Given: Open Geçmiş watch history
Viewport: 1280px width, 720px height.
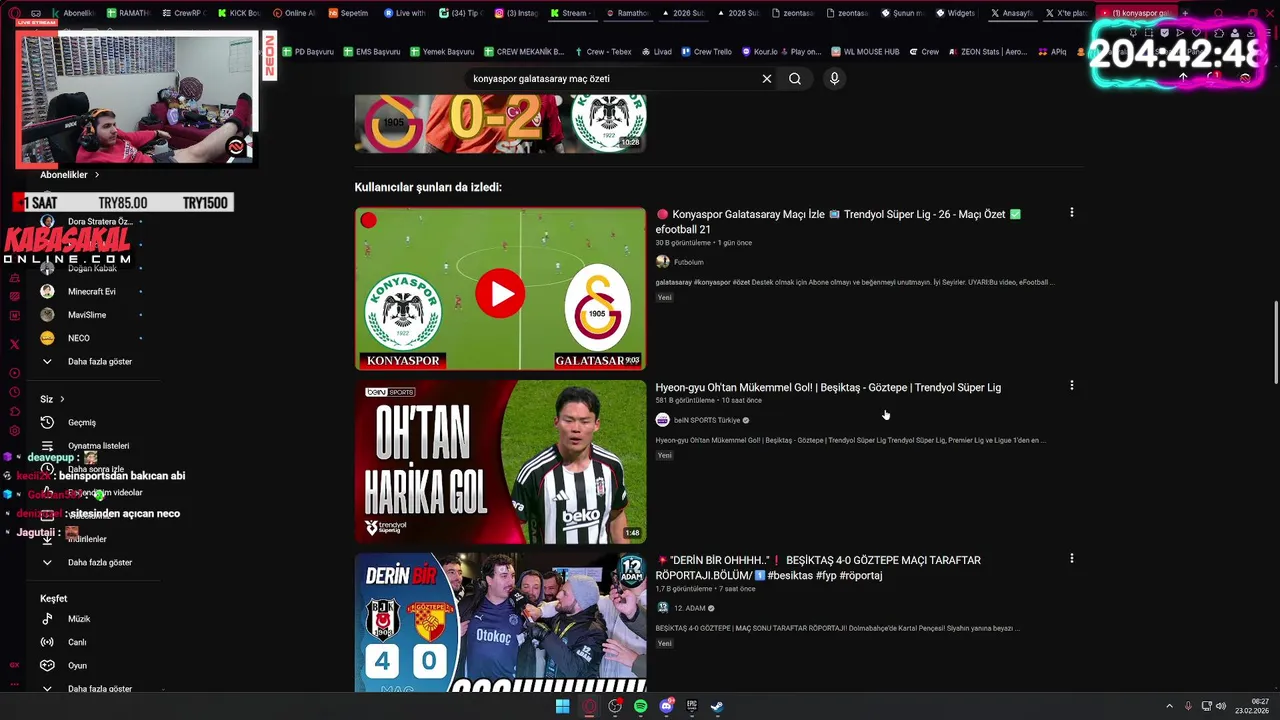Looking at the screenshot, I should [82, 422].
